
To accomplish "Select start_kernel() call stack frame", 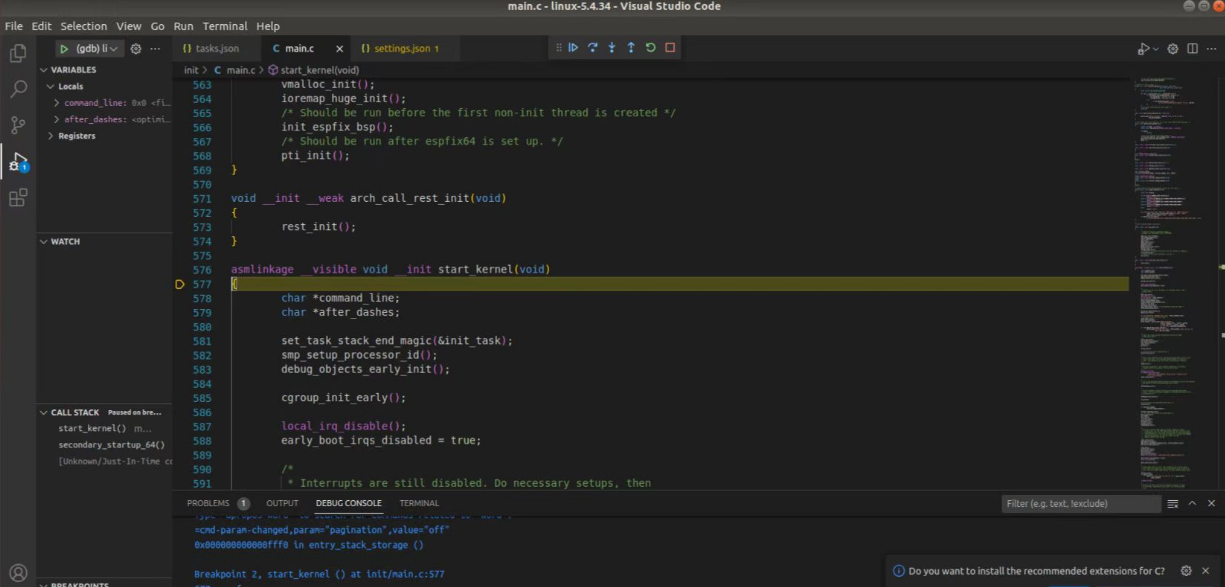I will (x=105, y=428).
